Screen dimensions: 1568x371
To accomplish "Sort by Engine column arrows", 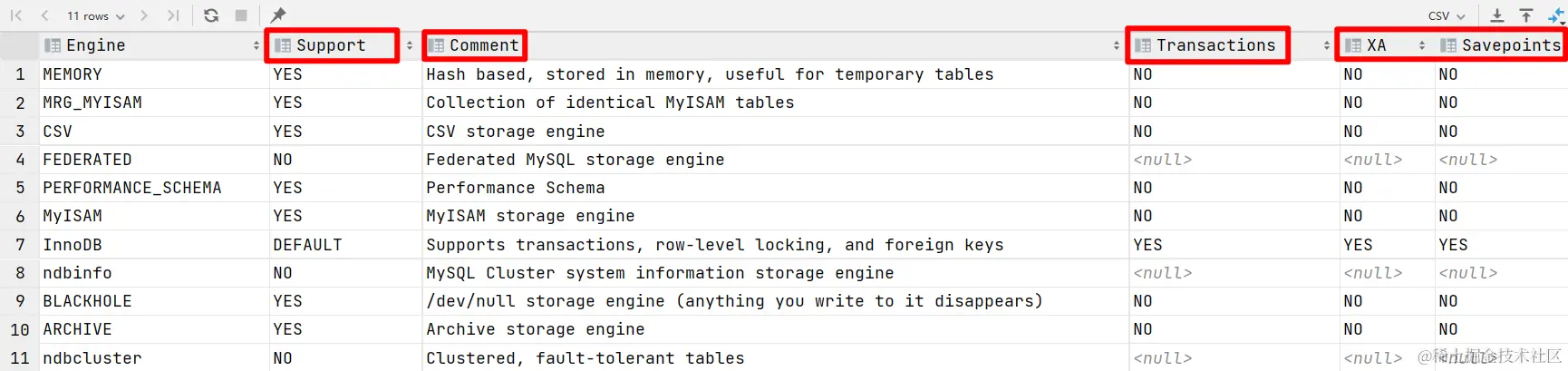I will [256, 45].
